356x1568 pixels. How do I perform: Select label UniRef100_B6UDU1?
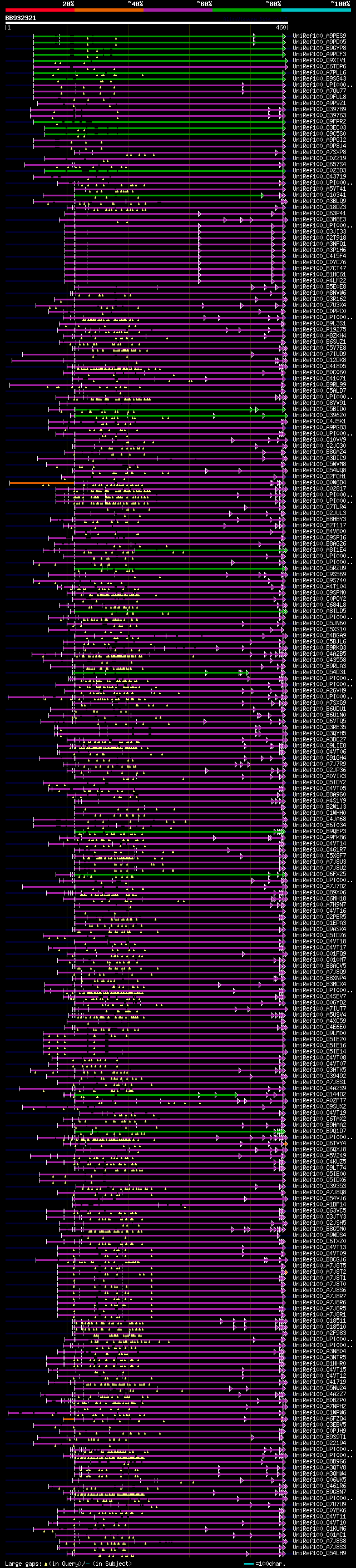pos(319,709)
